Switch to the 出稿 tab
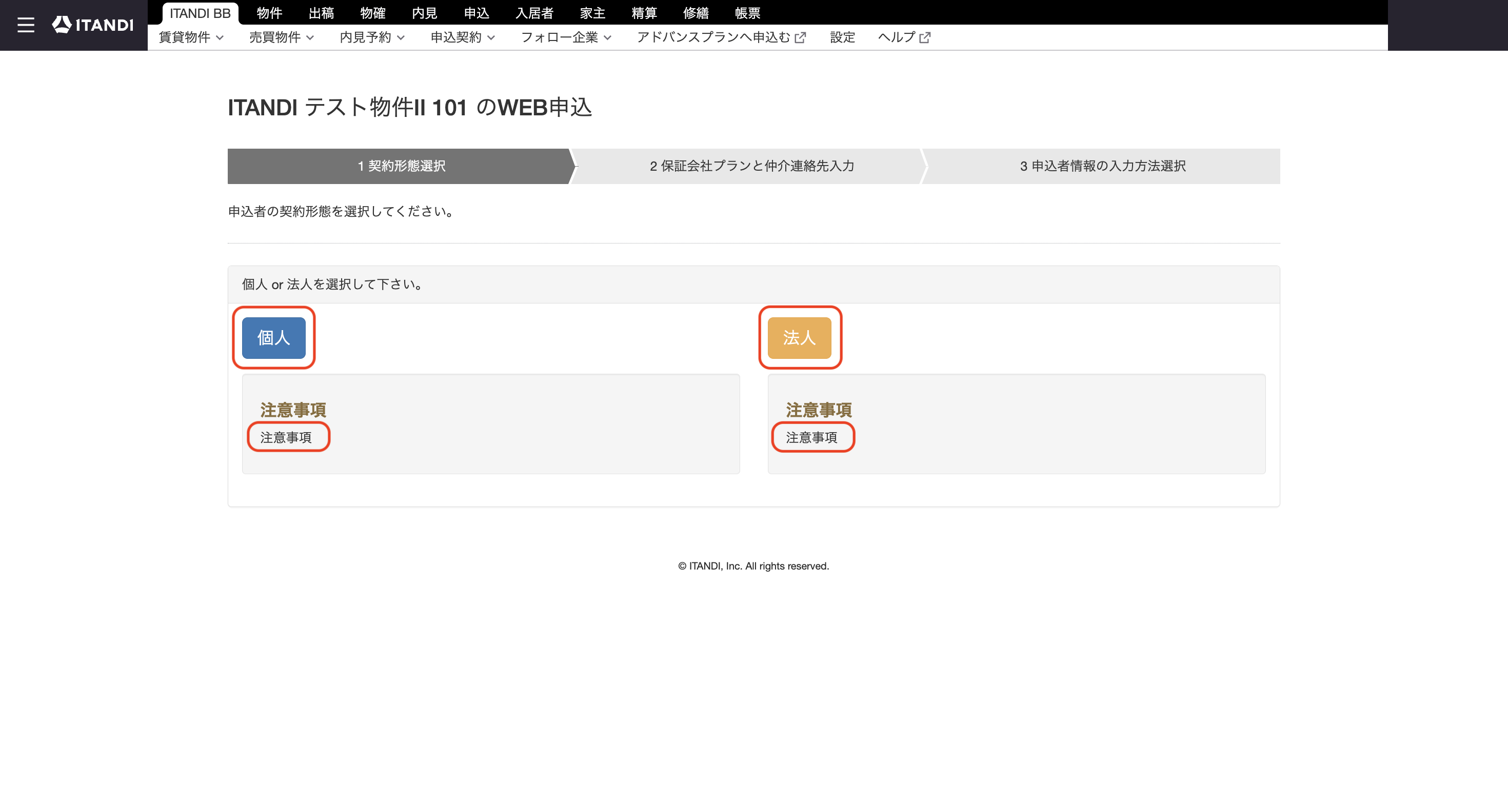 tap(322, 13)
